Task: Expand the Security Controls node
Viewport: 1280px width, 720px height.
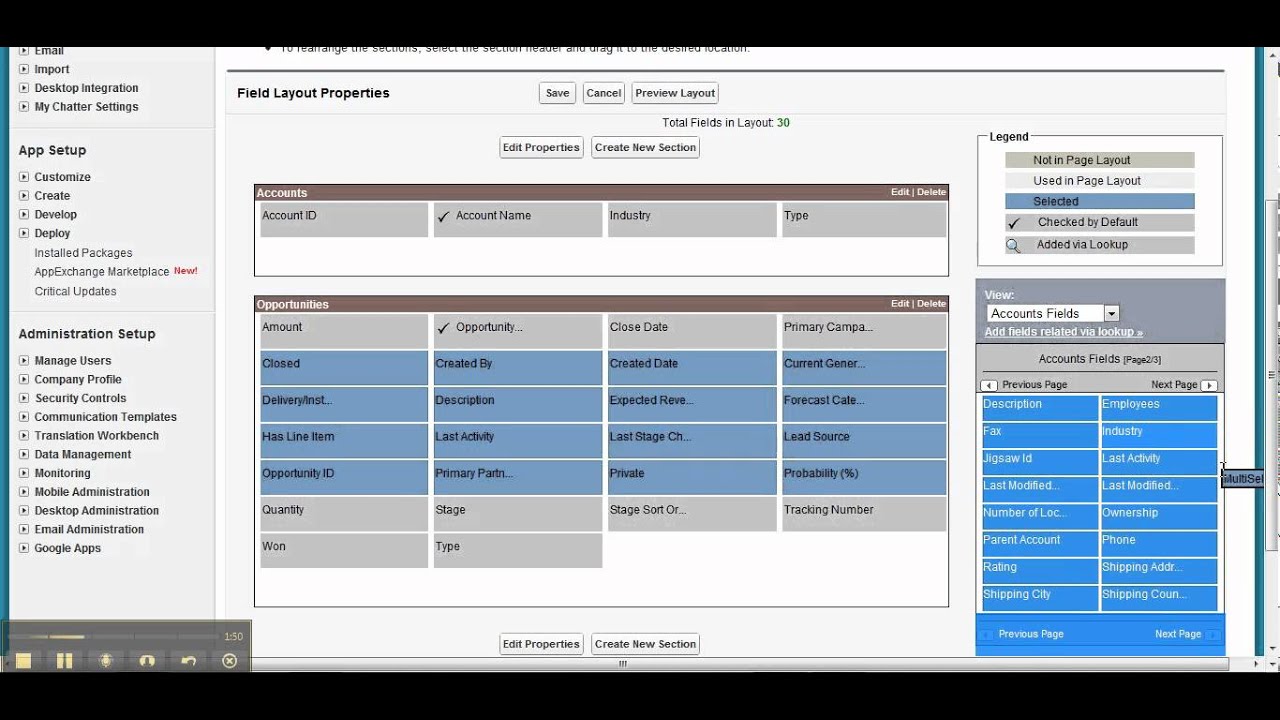Action: click(24, 398)
